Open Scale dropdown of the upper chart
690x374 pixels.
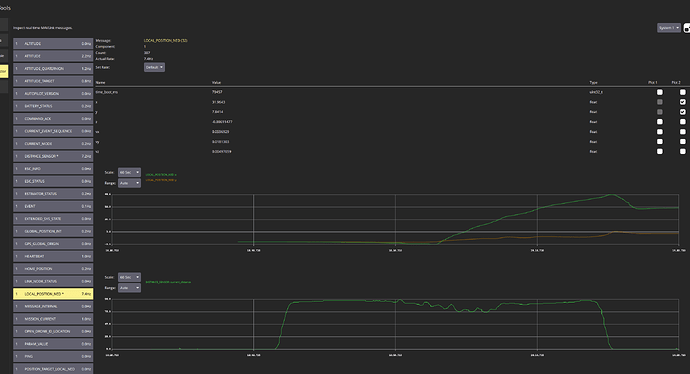(129, 172)
